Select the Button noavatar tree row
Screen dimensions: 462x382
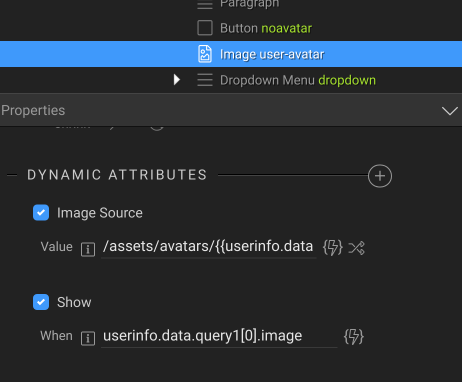(x=231, y=28)
